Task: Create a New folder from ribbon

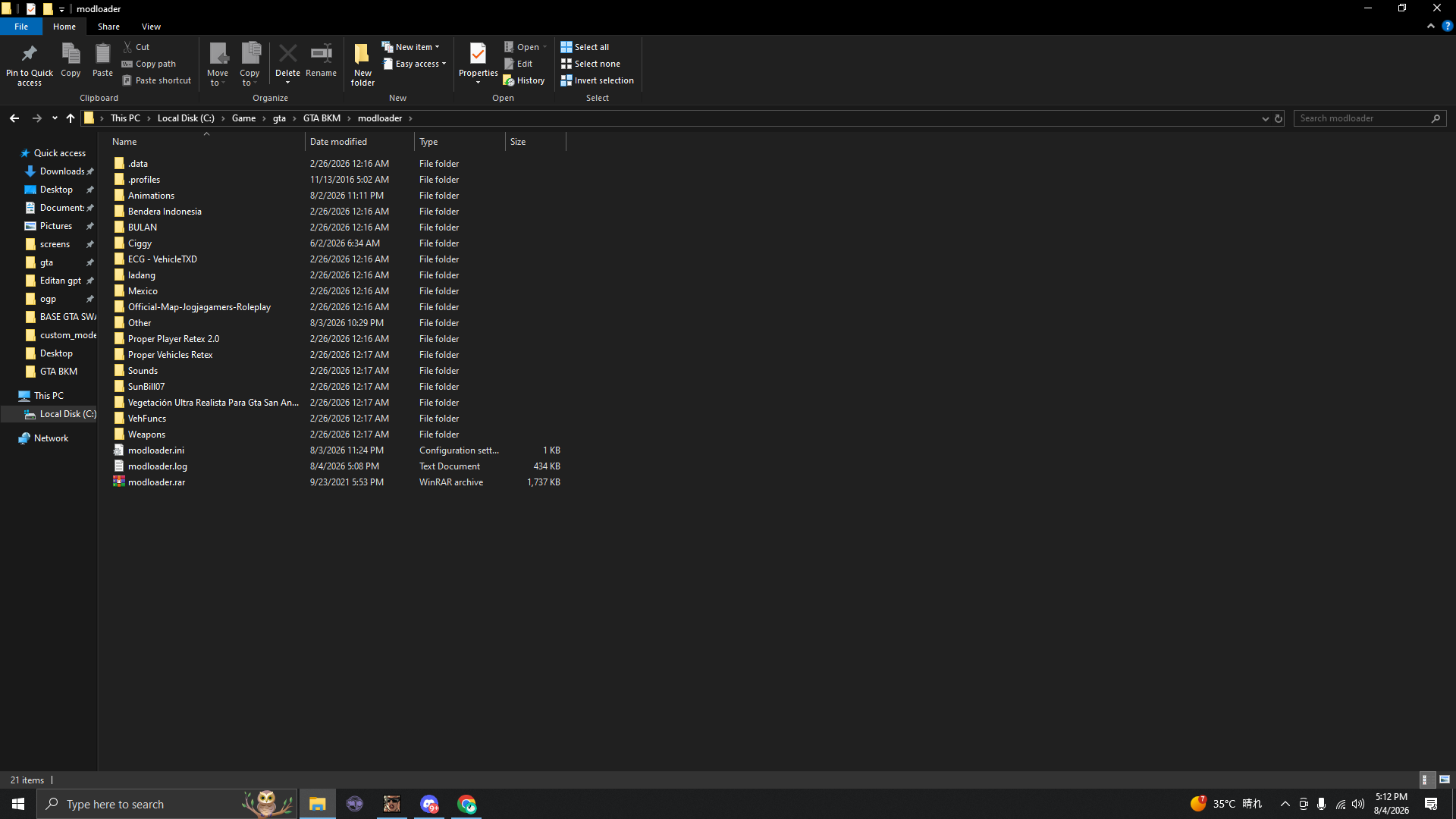Action: click(362, 64)
